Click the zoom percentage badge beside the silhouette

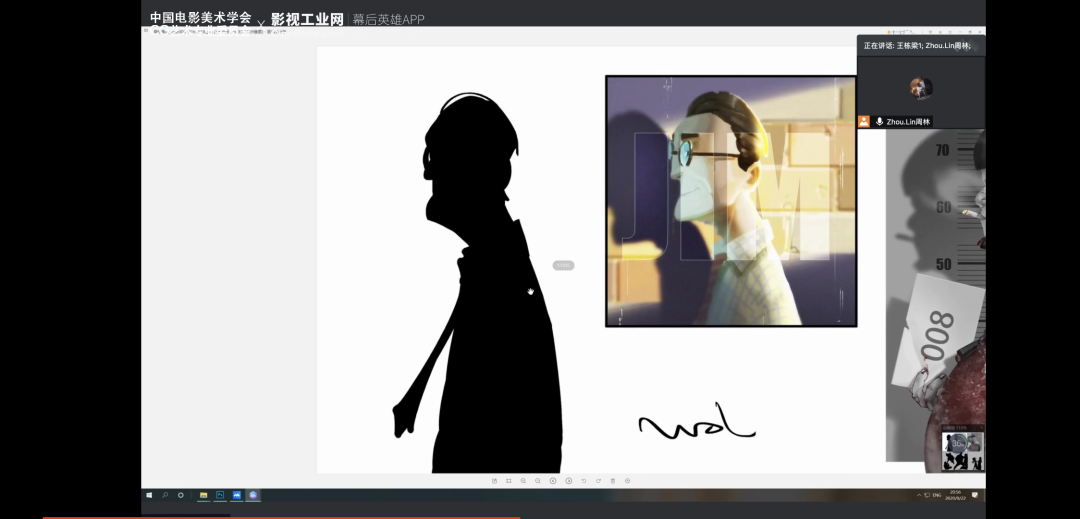563,265
